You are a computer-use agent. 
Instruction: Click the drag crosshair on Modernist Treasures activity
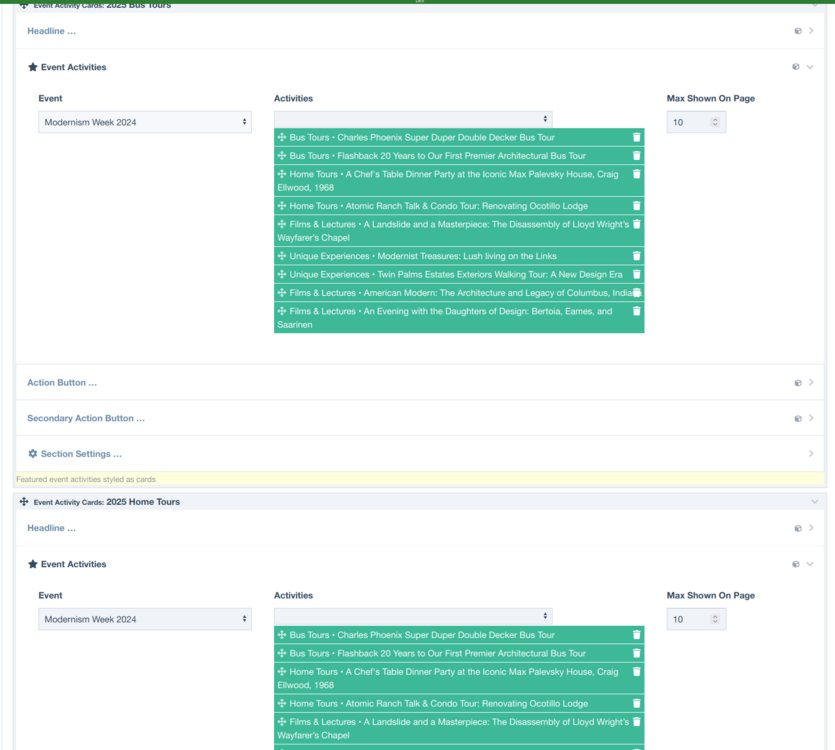point(284,256)
